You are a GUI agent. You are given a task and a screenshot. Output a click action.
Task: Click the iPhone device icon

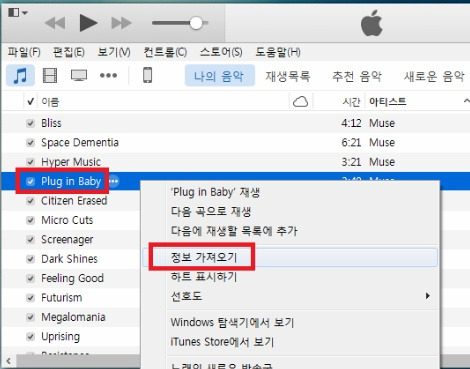148,75
